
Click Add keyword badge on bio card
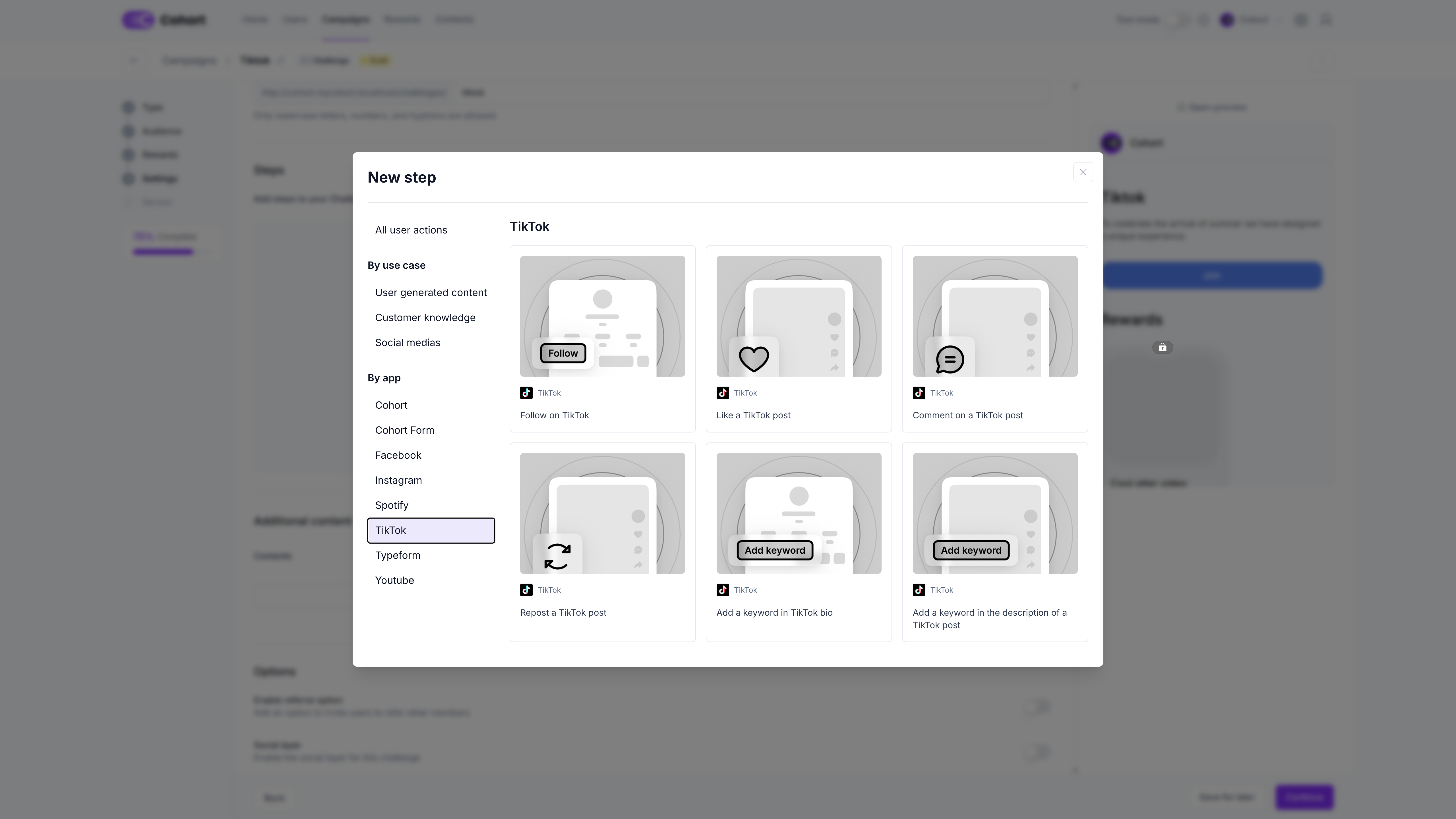[774, 550]
